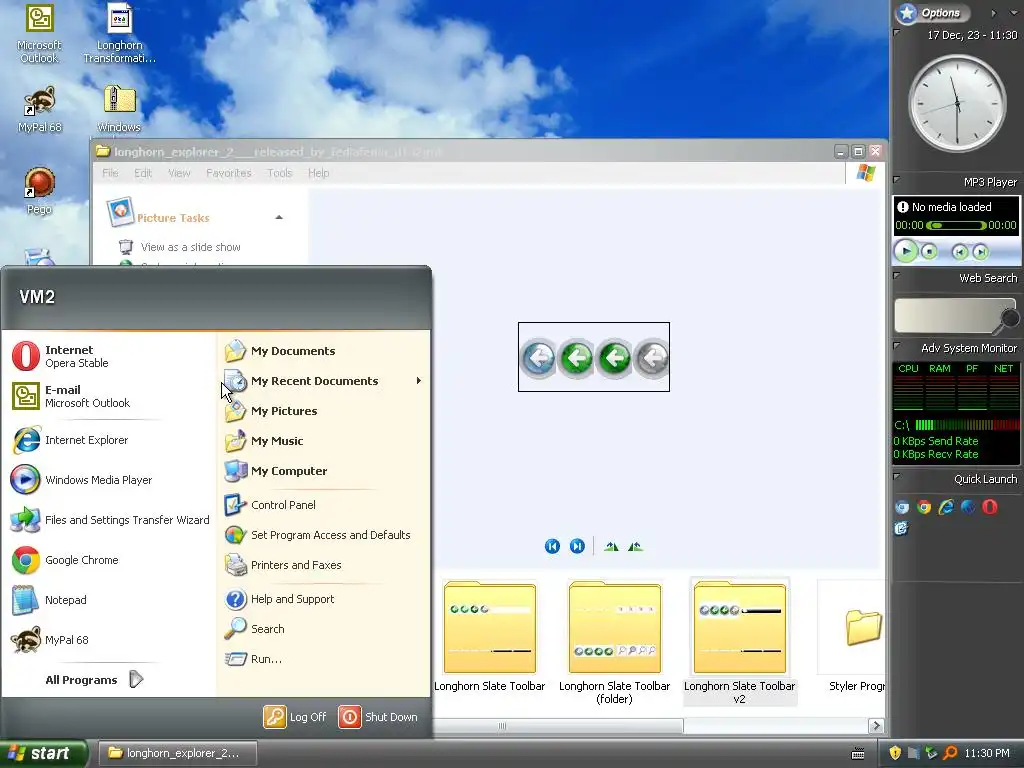Open Help and Support
This screenshot has width=1024, height=768.
323,599
